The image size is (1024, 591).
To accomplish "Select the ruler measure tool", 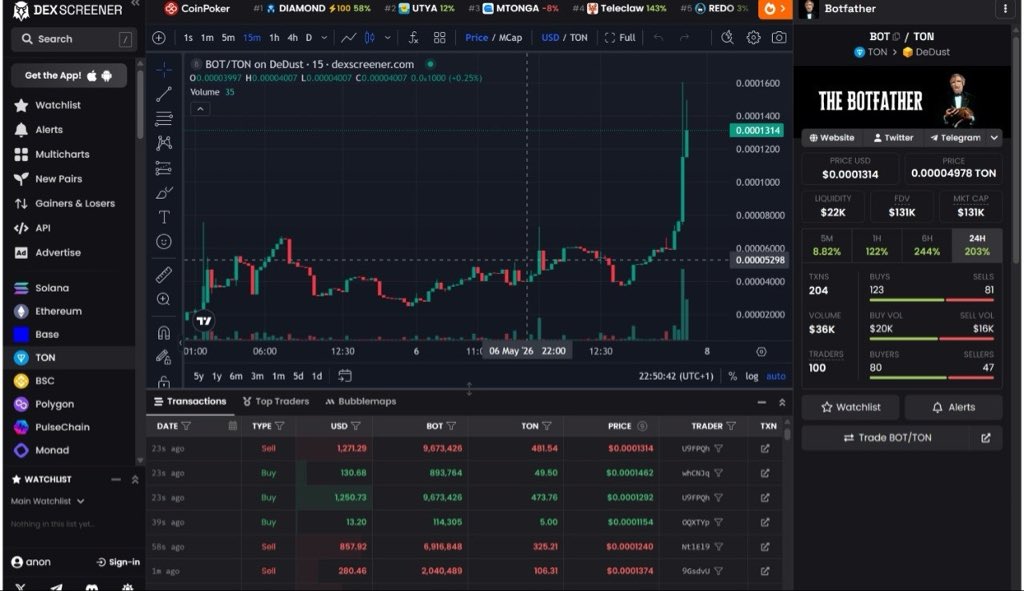I will pos(163,274).
